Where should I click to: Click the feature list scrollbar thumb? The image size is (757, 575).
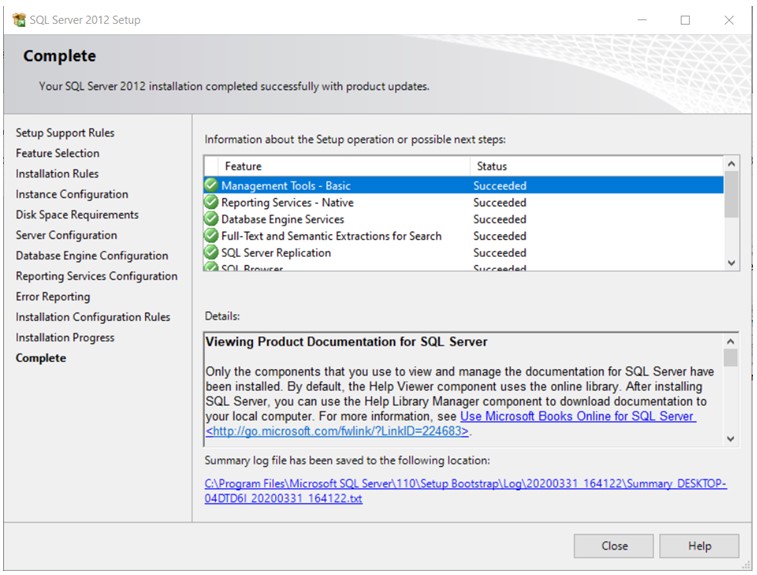pyautogui.click(x=731, y=194)
